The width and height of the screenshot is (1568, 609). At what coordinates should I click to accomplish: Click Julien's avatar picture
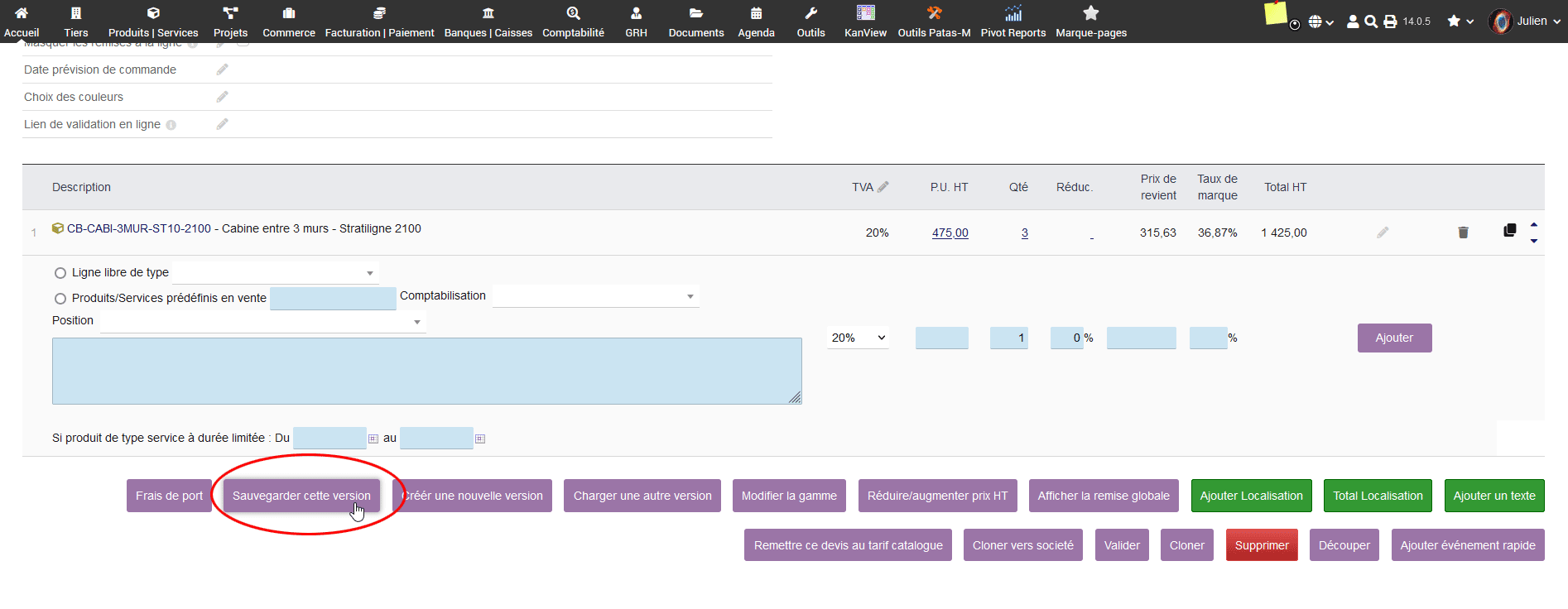(1500, 22)
